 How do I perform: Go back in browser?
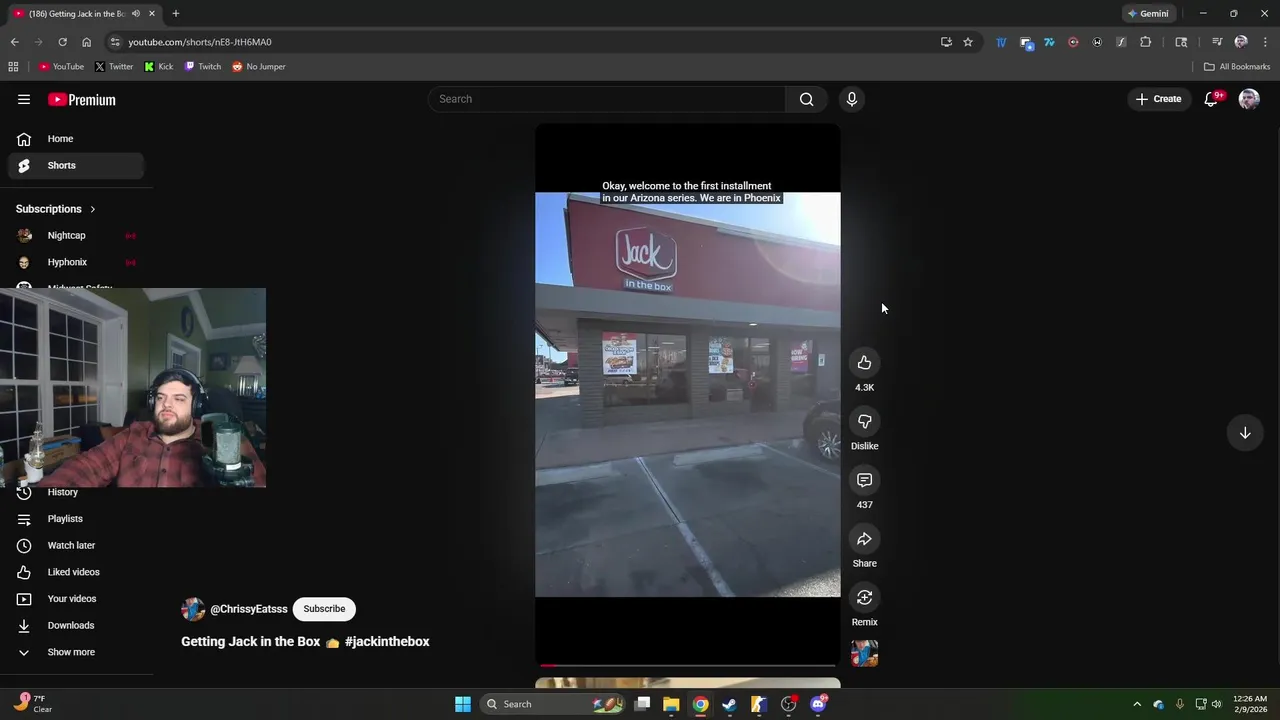point(15,42)
